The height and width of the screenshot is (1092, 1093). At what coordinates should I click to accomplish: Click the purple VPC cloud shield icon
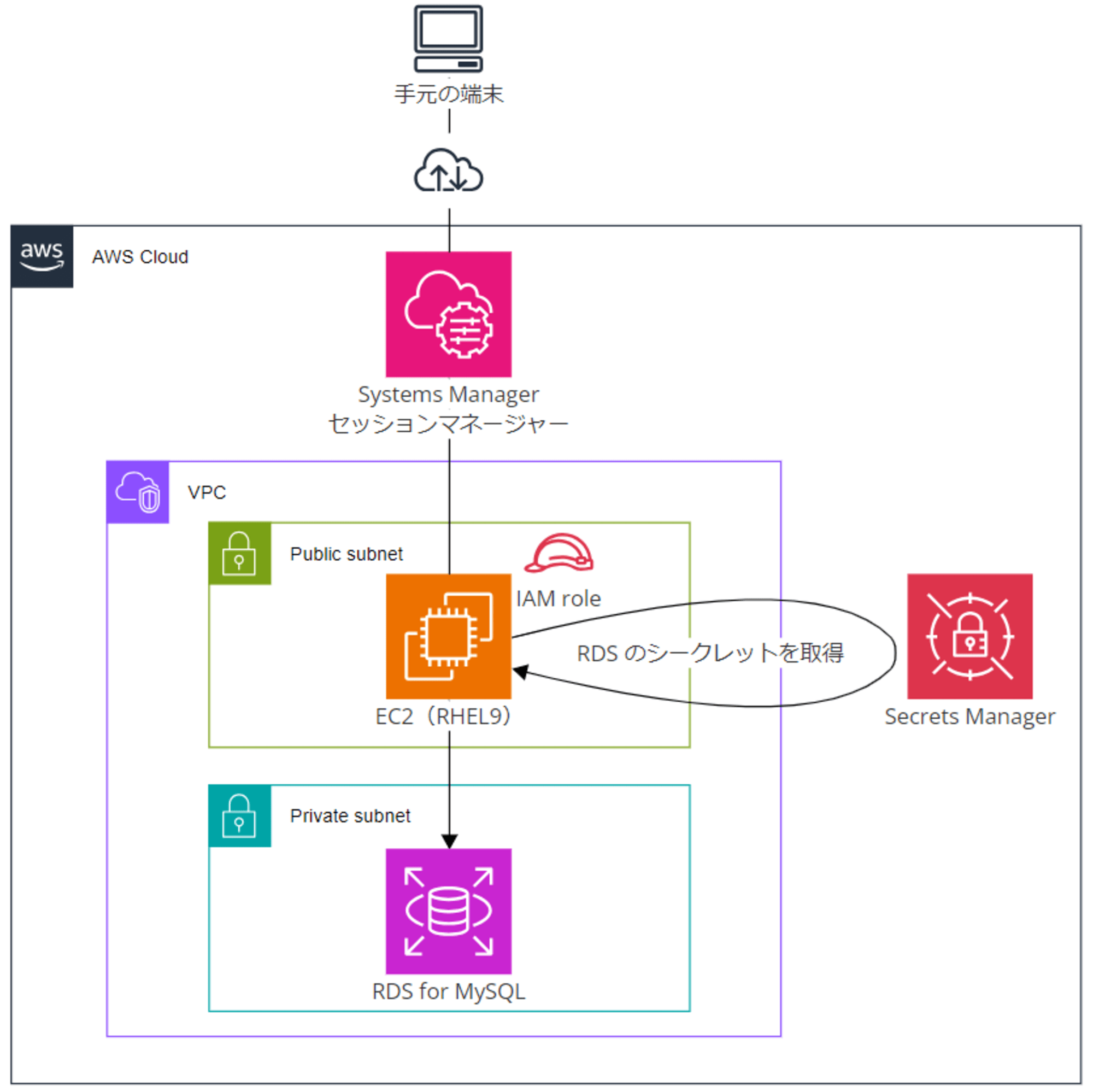(138, 492)
